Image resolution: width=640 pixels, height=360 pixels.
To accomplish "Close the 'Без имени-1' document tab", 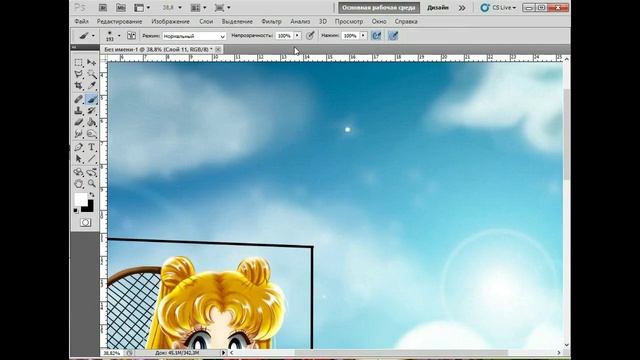I will [x=218, y=49].
